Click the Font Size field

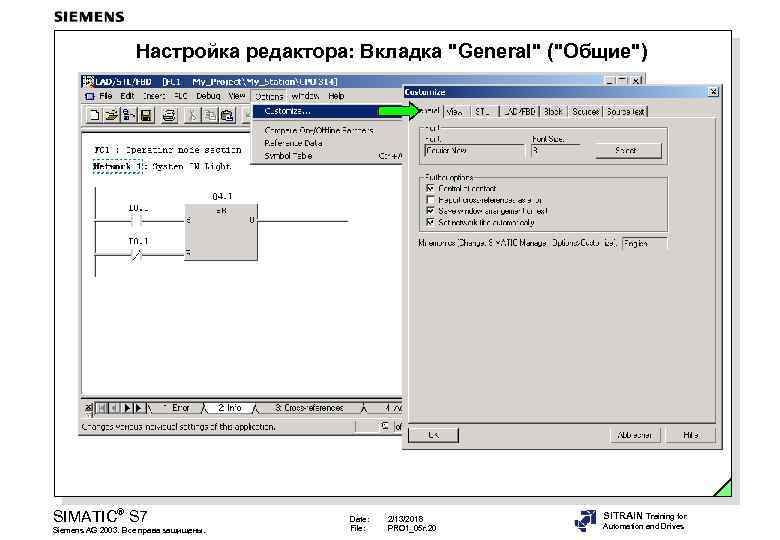pyautogui.click(x=555, y=151)
